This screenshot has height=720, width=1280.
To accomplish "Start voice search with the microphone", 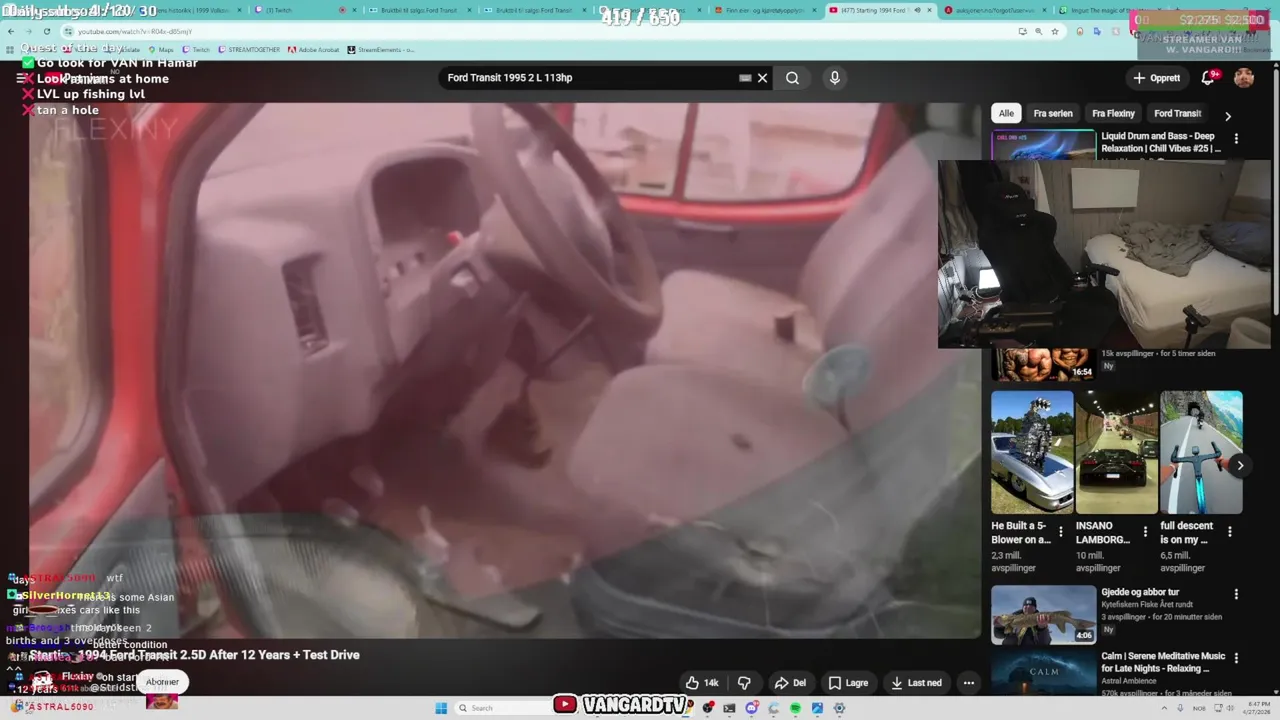I will [835, 78].
